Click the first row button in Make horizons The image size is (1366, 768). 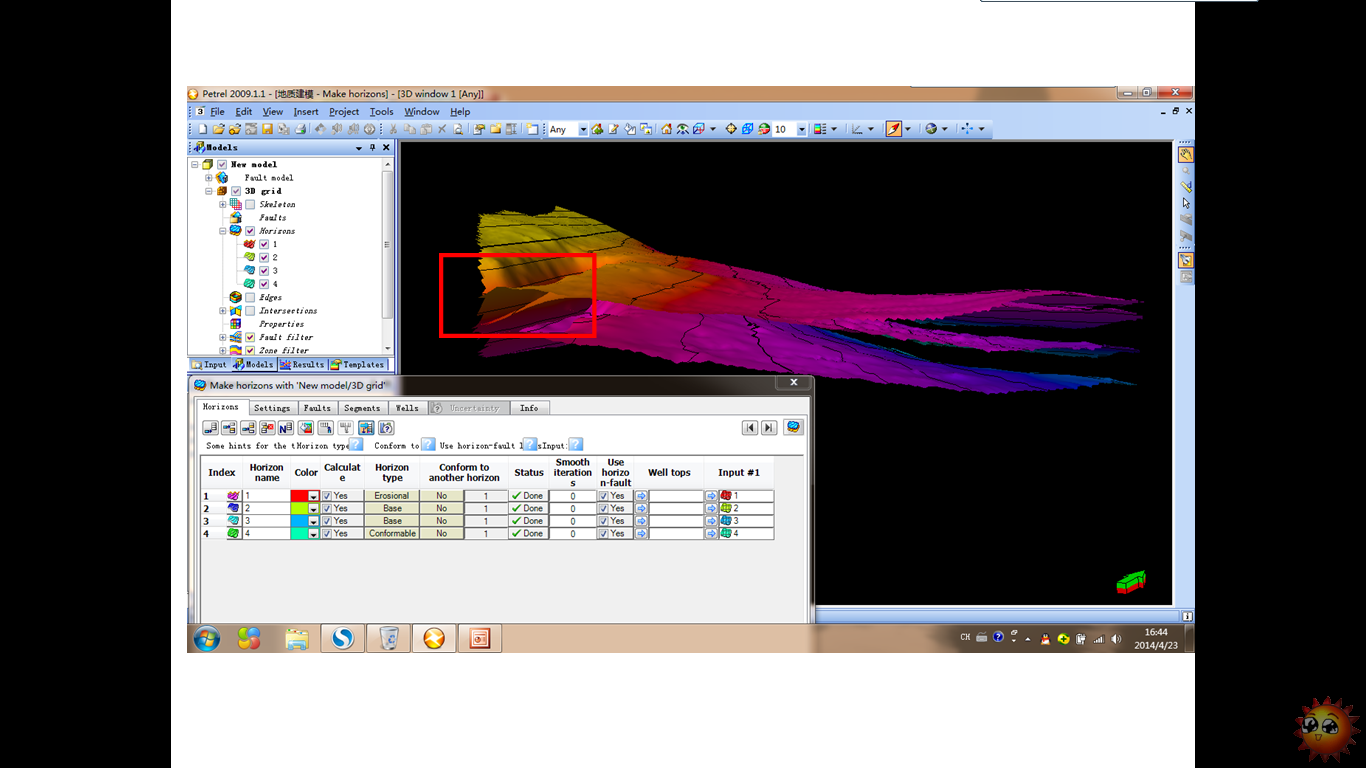point(750,428)
